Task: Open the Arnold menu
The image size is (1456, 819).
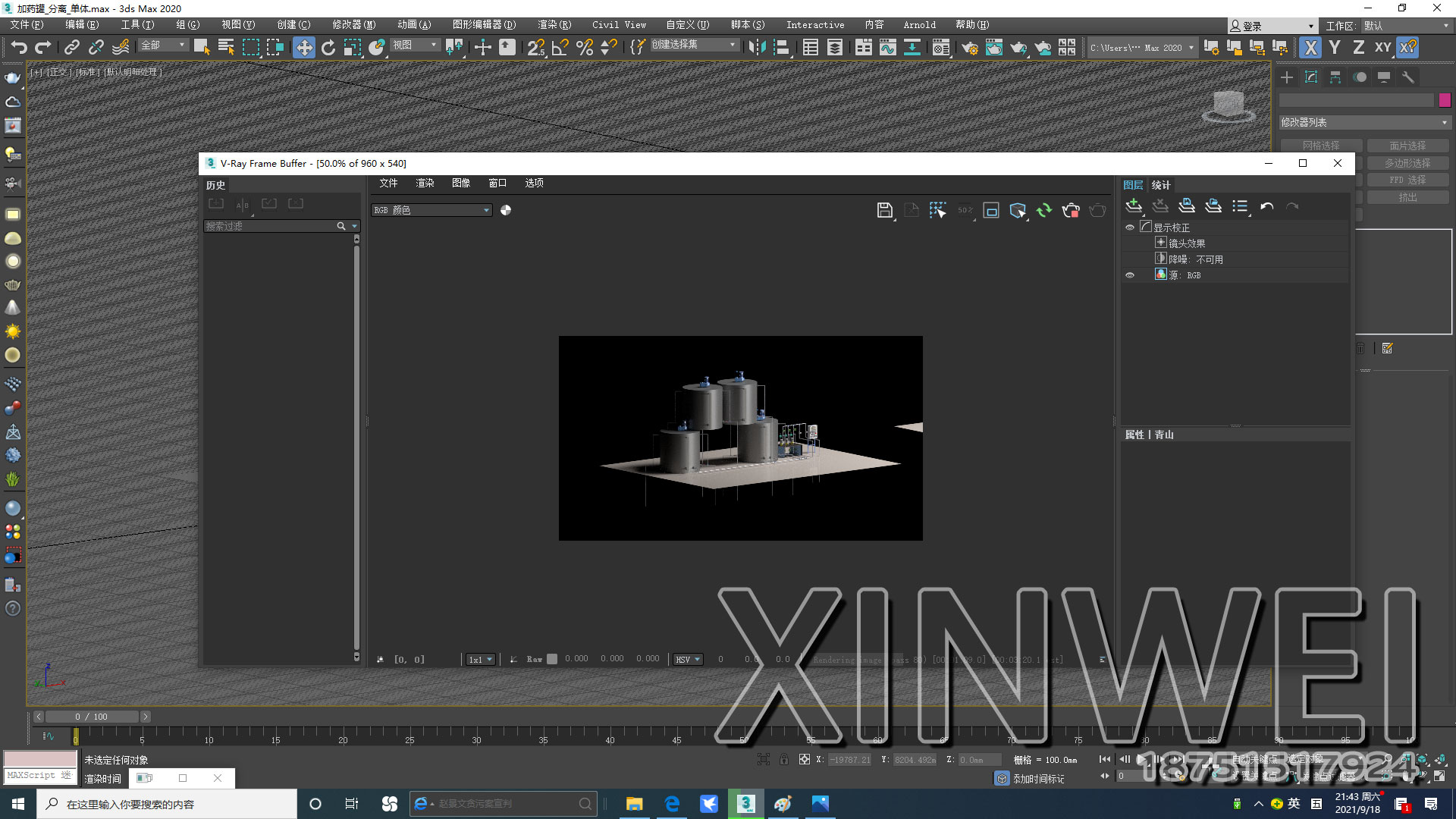Action: click(x=919, y=25)
